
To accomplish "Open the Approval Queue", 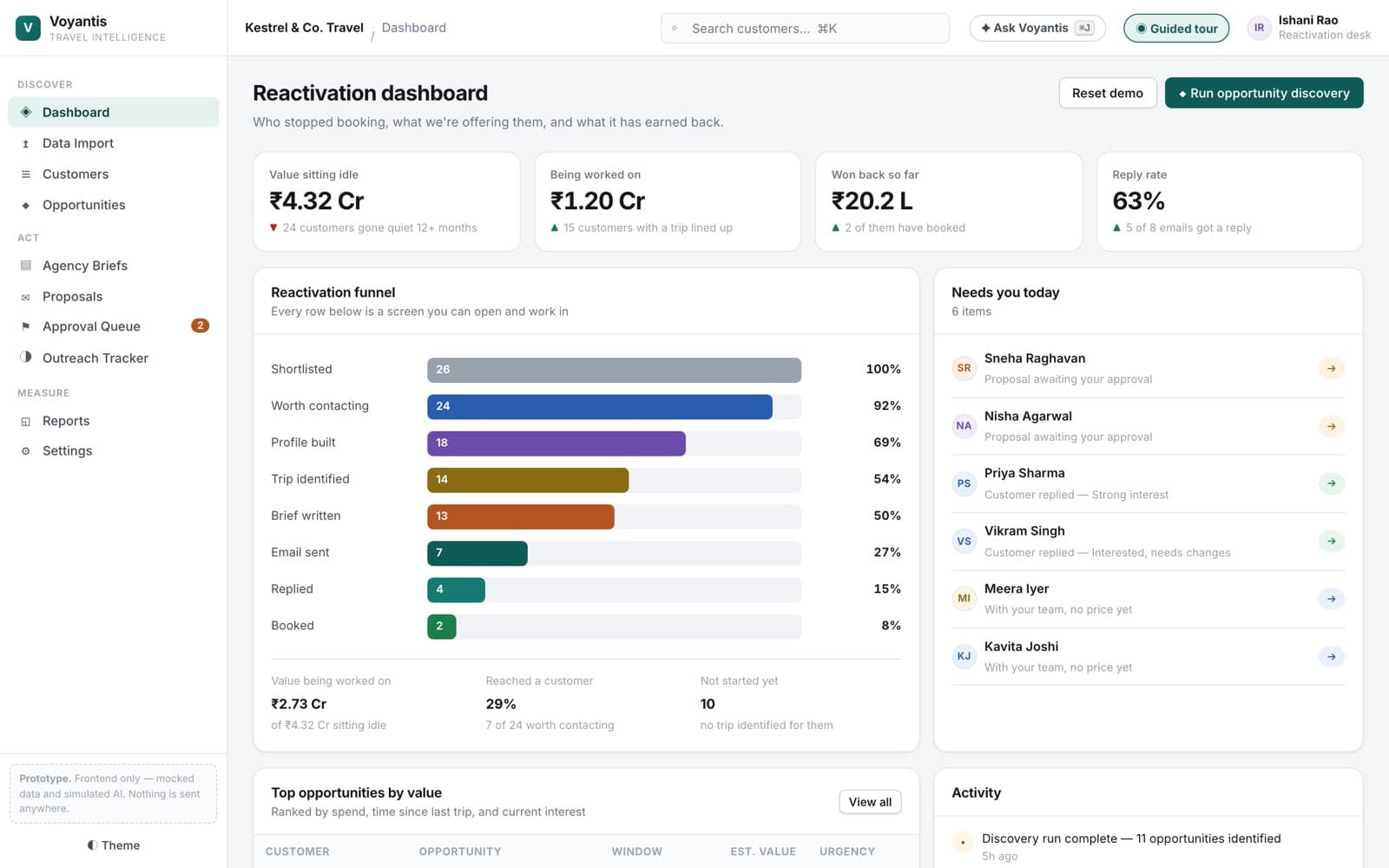I will click(114, 326).
